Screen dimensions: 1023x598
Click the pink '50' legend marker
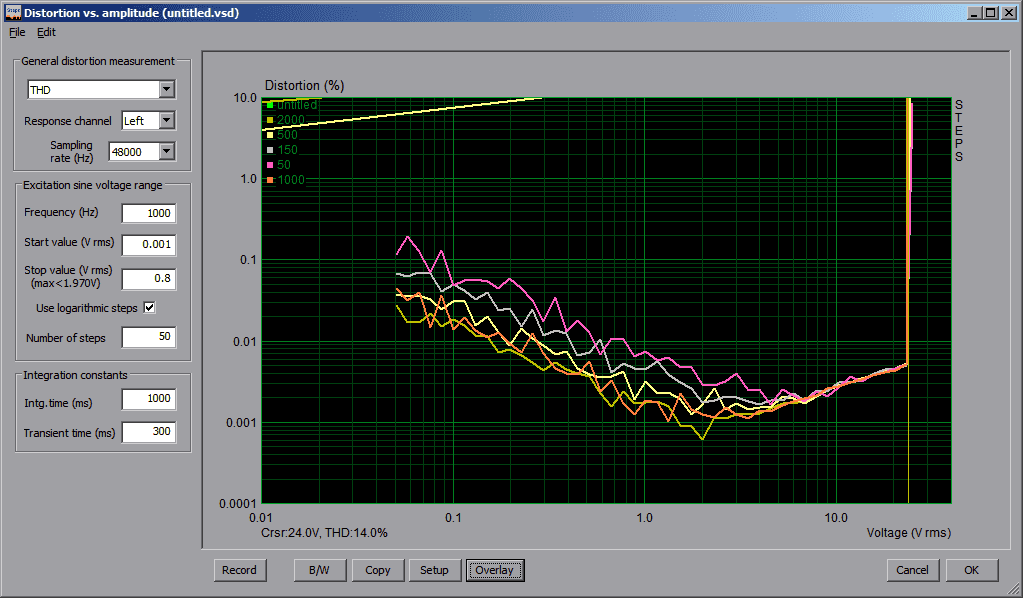click(269, 165)
